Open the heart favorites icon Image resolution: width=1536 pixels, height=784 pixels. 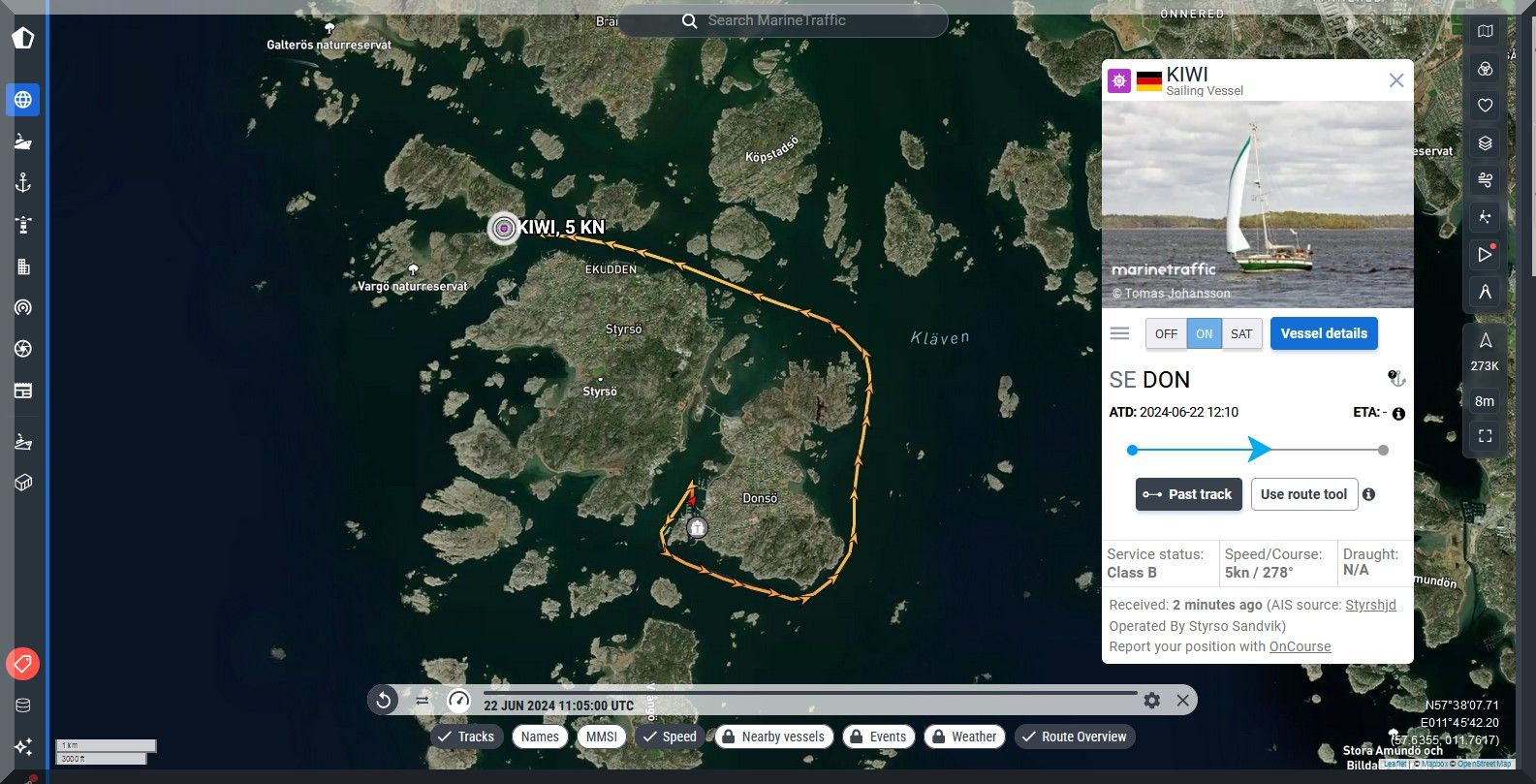coord(1485,106)
